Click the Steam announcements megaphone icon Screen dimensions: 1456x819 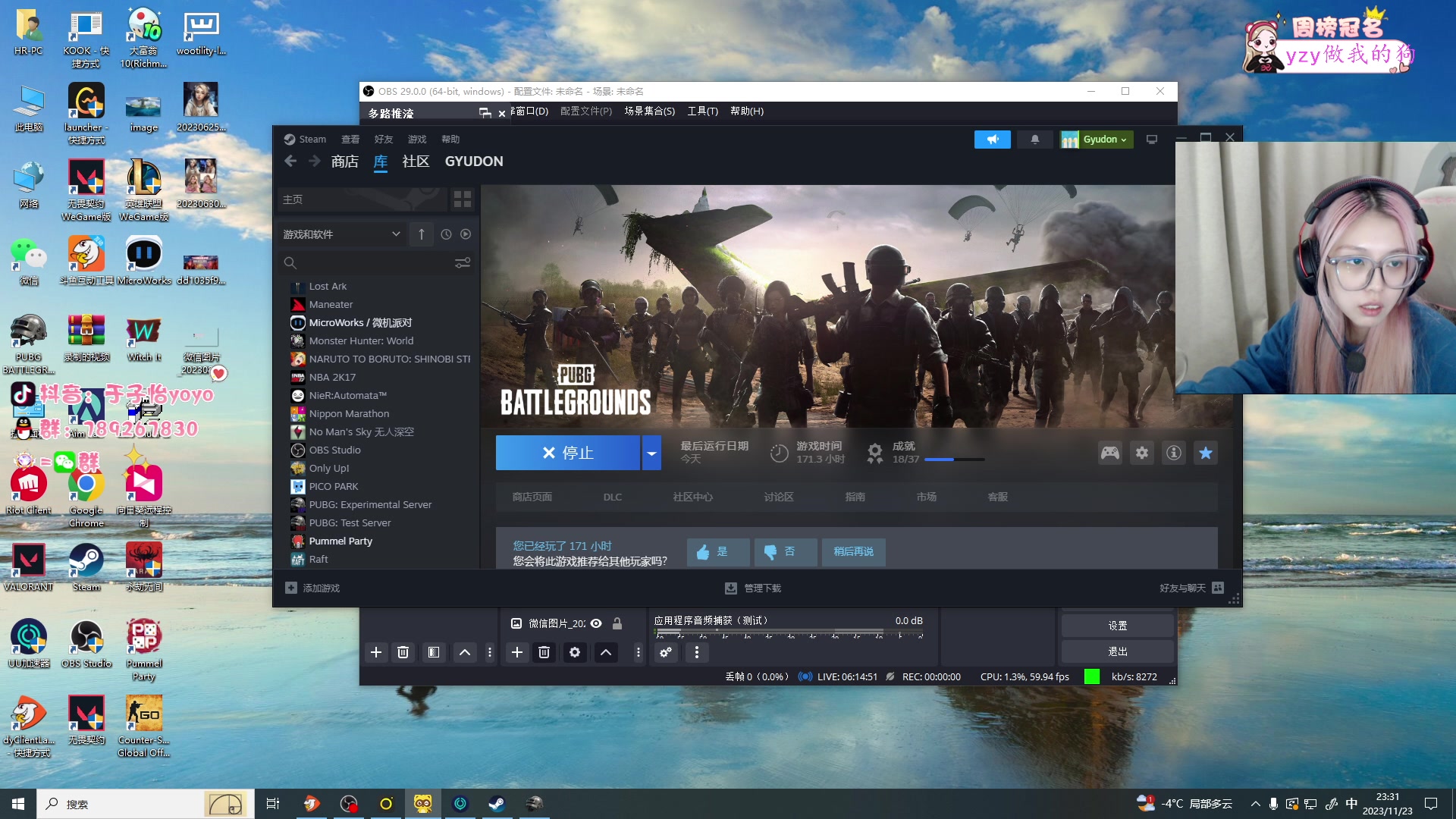tap(992, 140)
